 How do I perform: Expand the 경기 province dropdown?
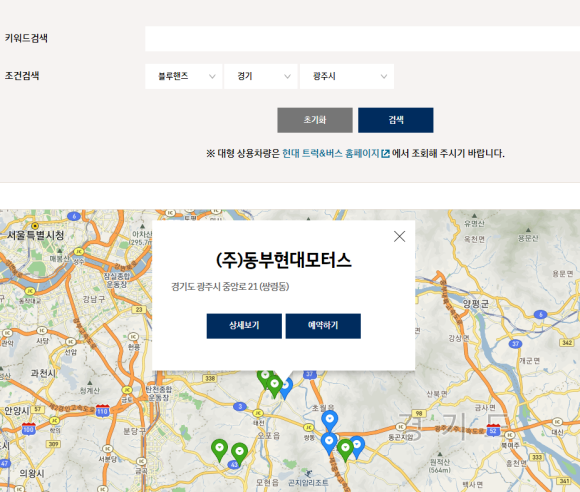tap(260, 76)
